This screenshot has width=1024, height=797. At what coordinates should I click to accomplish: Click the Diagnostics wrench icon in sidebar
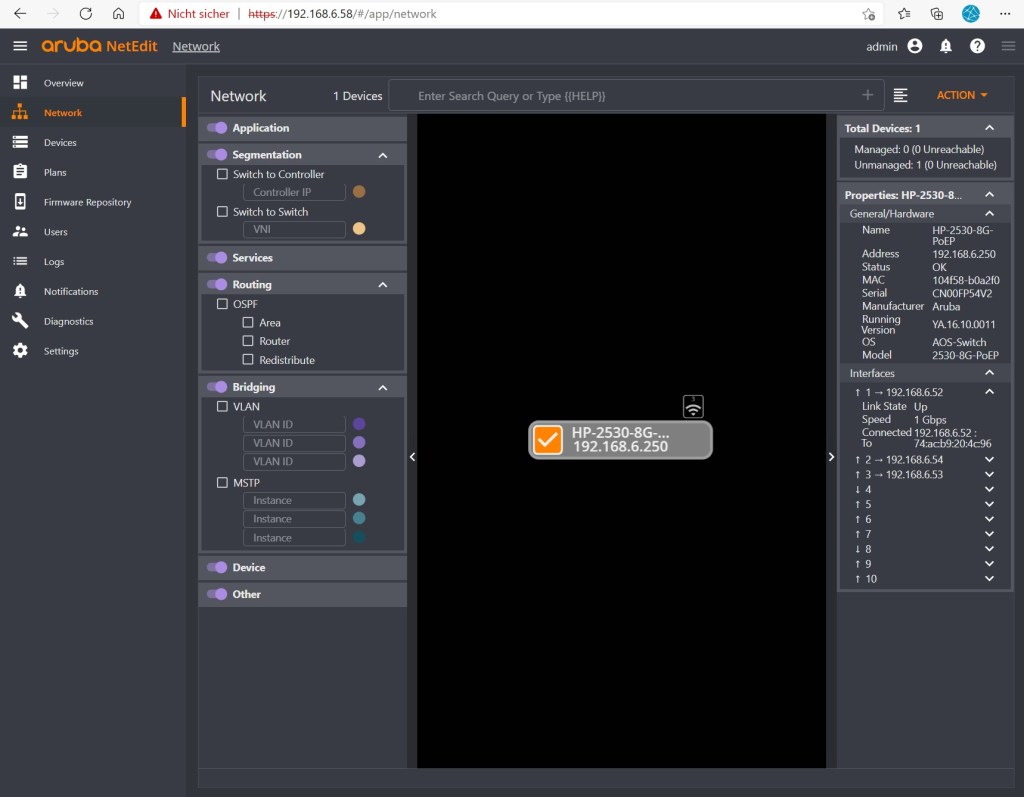click(x=20, y=321)
